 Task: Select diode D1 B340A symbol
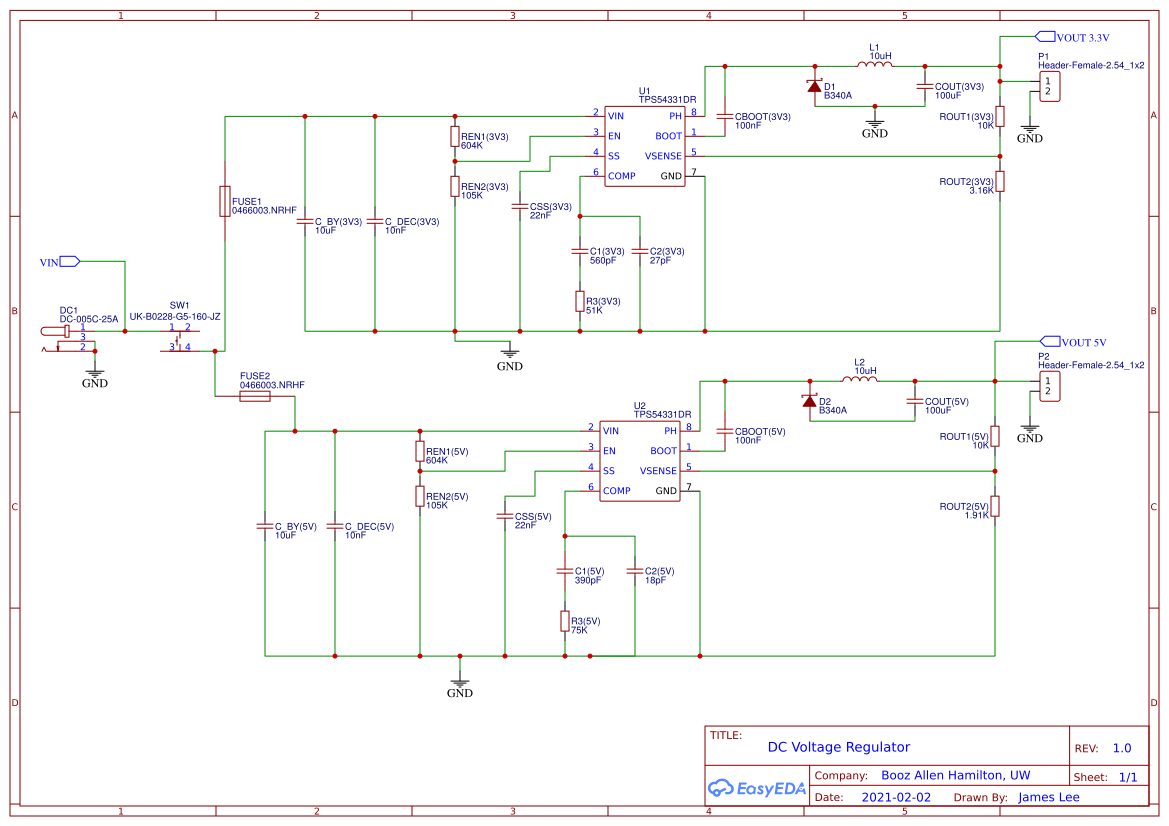point(814,87)
